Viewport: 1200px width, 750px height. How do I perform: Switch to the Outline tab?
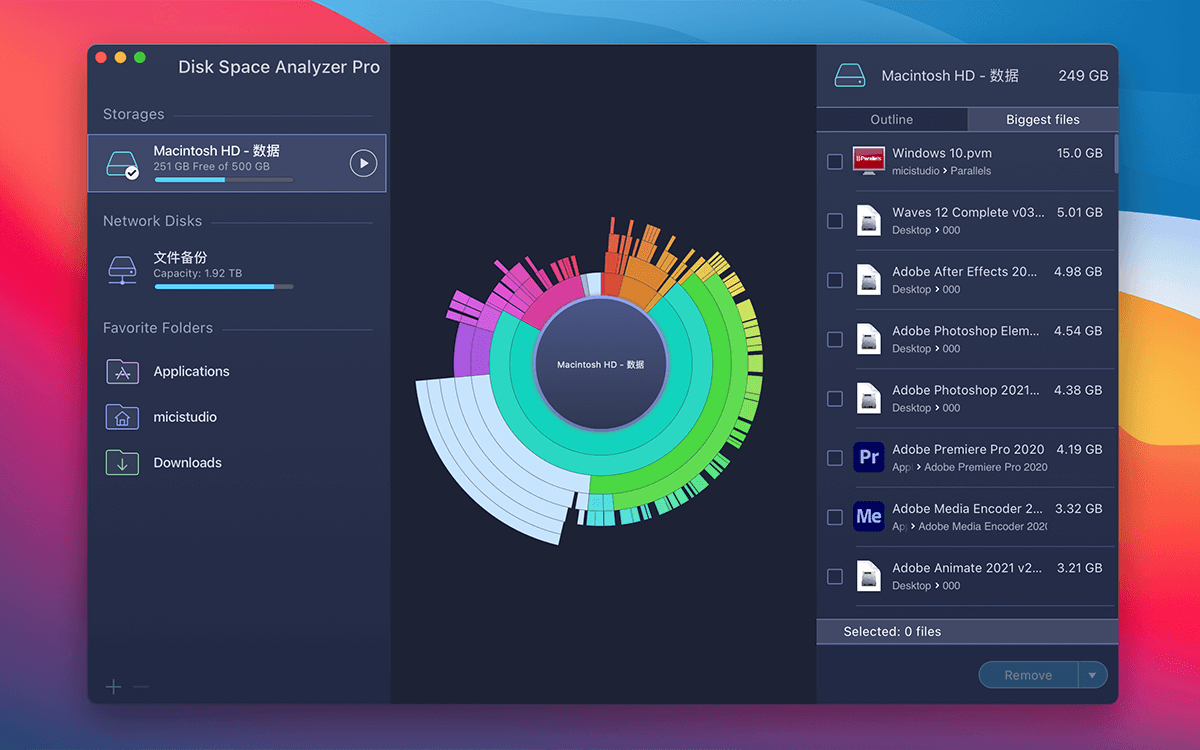tap(892, 120)
